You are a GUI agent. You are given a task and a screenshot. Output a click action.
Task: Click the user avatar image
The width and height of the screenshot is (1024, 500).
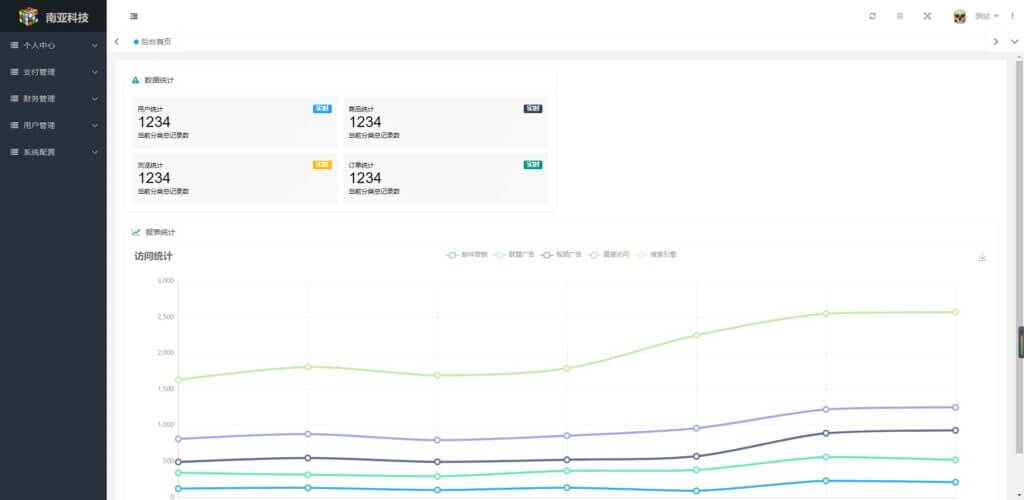[959, 16]
